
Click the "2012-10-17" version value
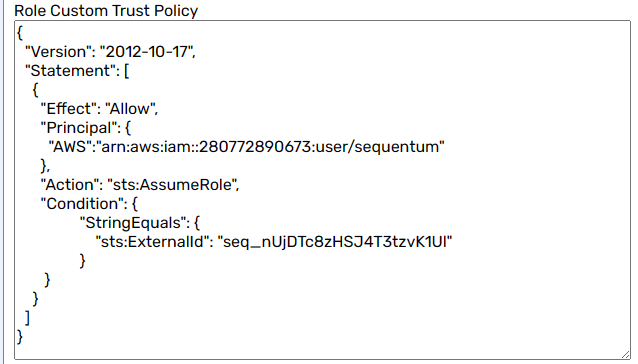pos(146,52)
